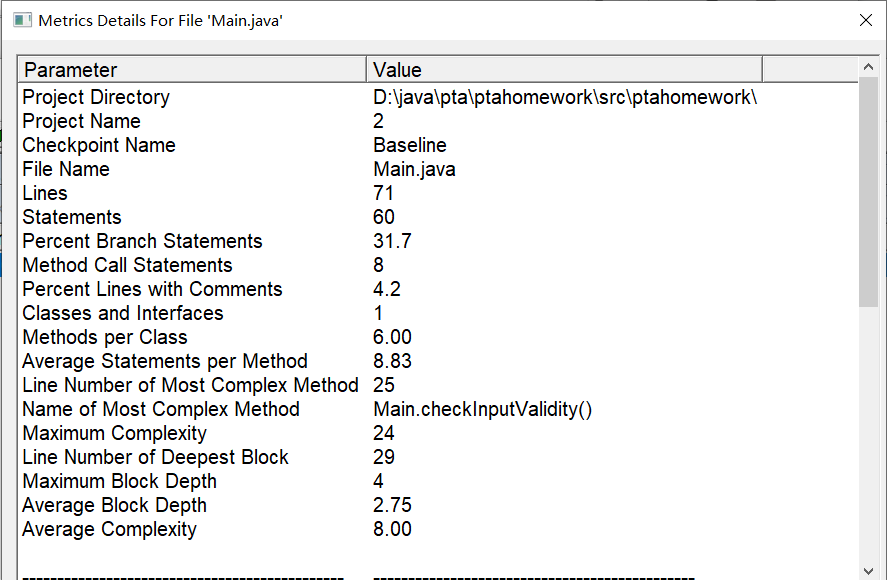Image resolution: width=887 pixels, height=580 pixels.
Task: Click the scrollbar up arrow
Action: tap(869, 68)
